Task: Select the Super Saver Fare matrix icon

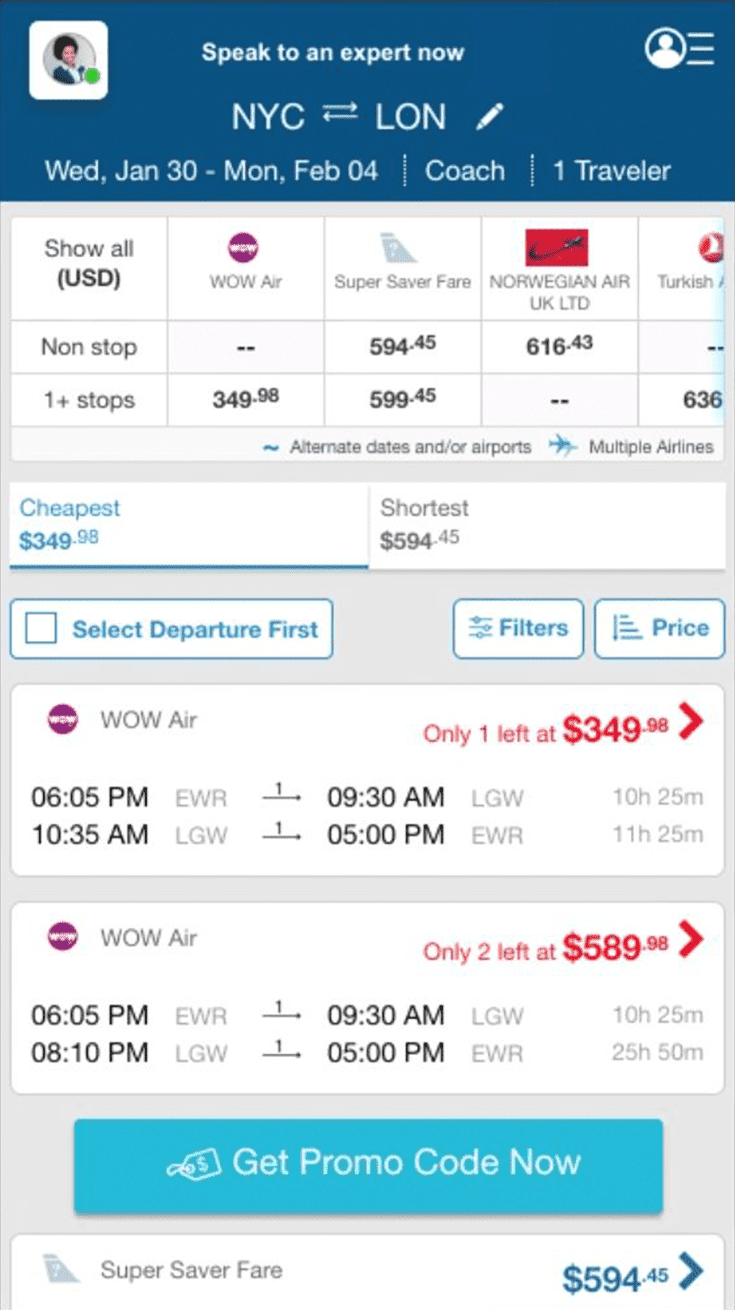Action: pos(400,247)
